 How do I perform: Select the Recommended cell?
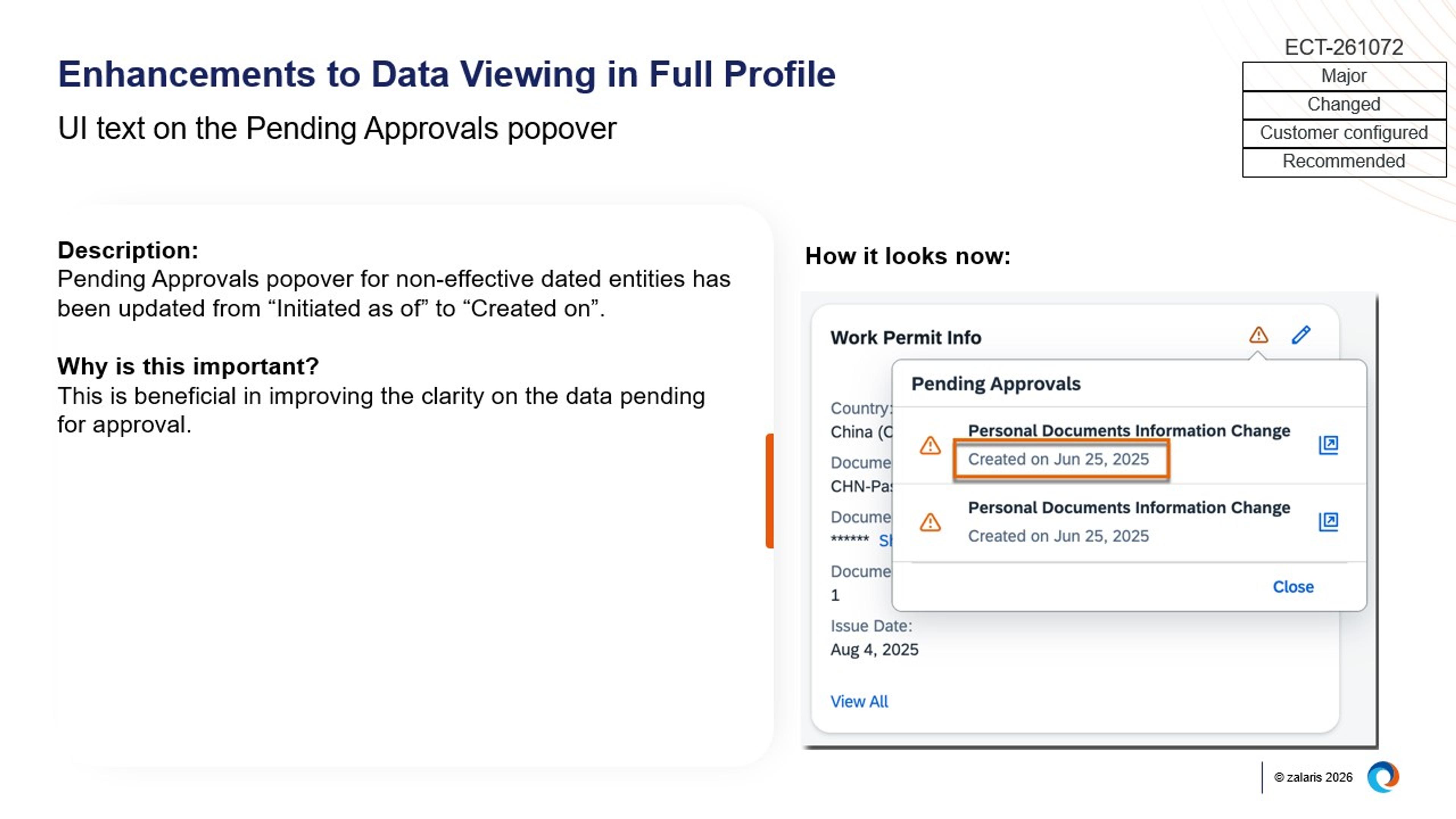coord(1344,162)
